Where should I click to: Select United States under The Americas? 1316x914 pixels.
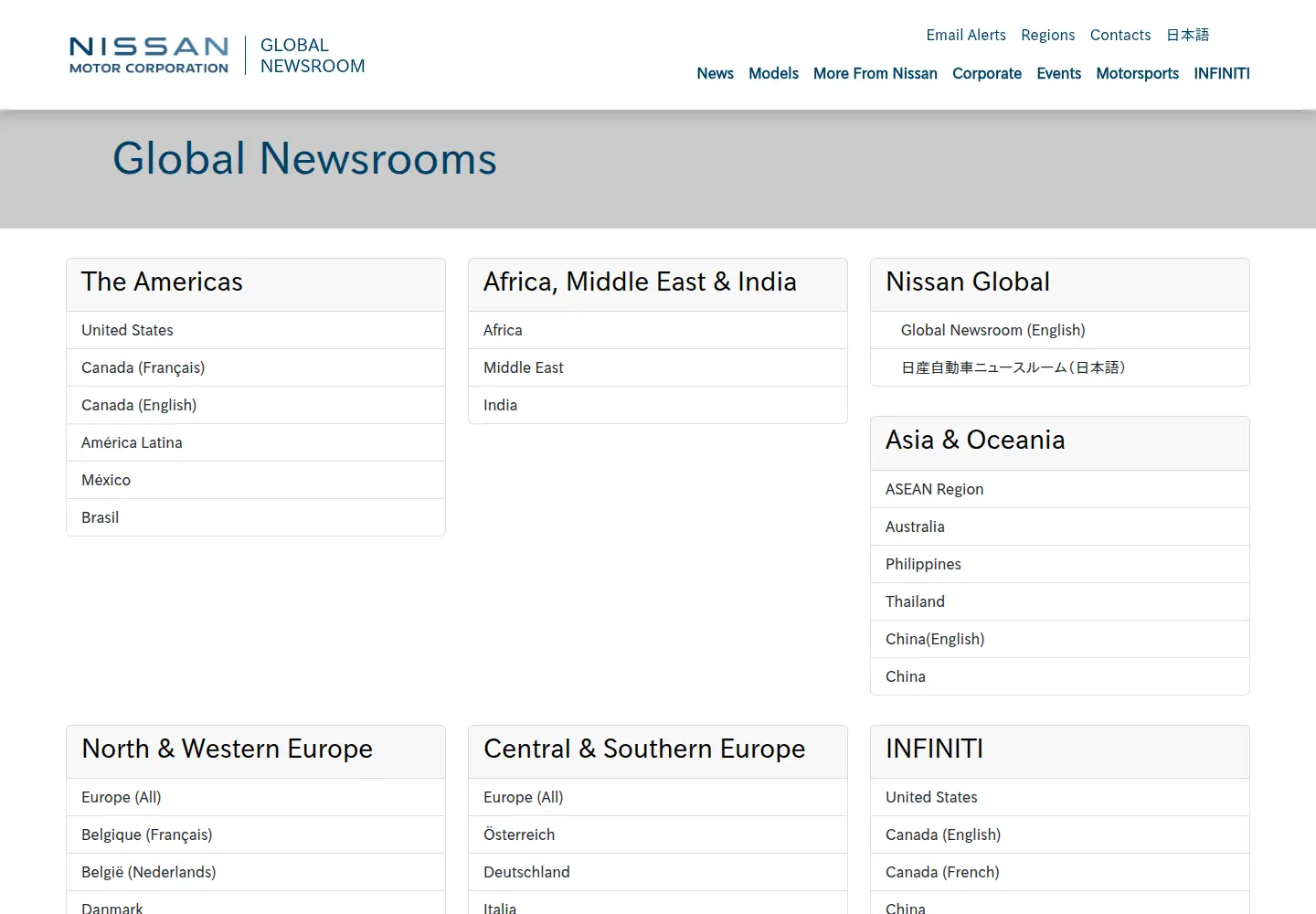point(256,330)
